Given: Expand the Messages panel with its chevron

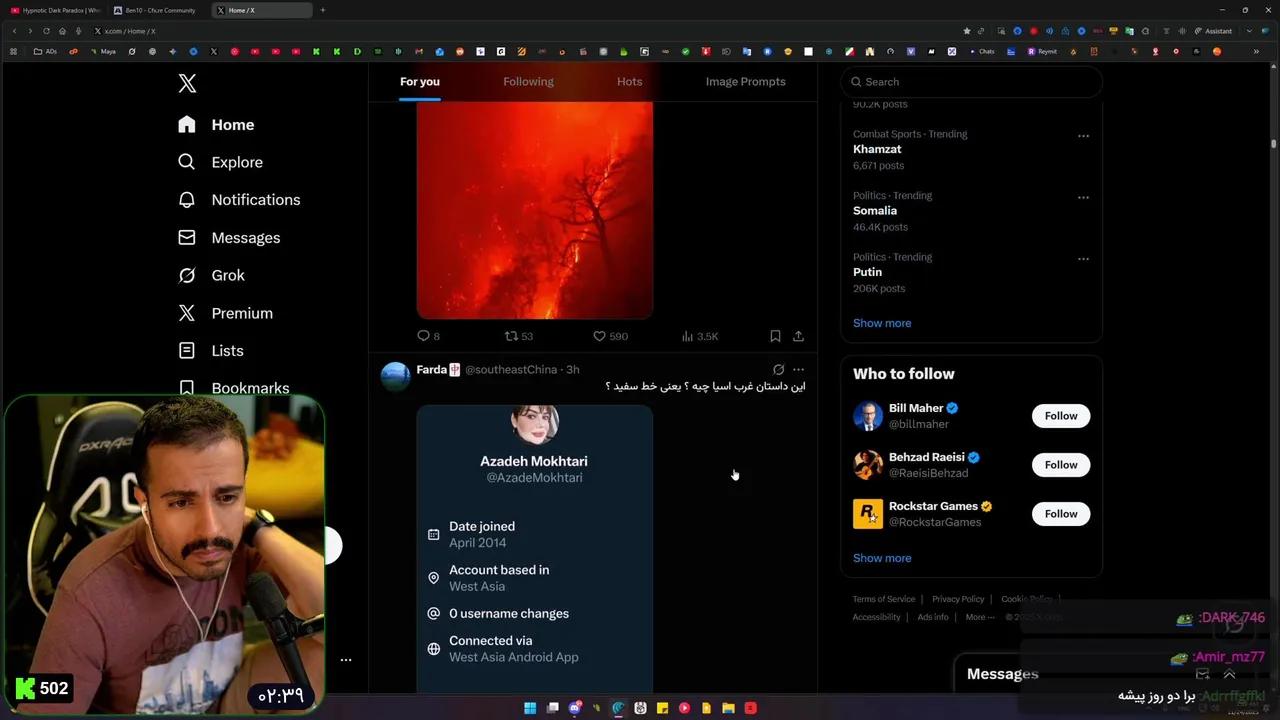Looking at the screenshot, I should (1230, 674).
